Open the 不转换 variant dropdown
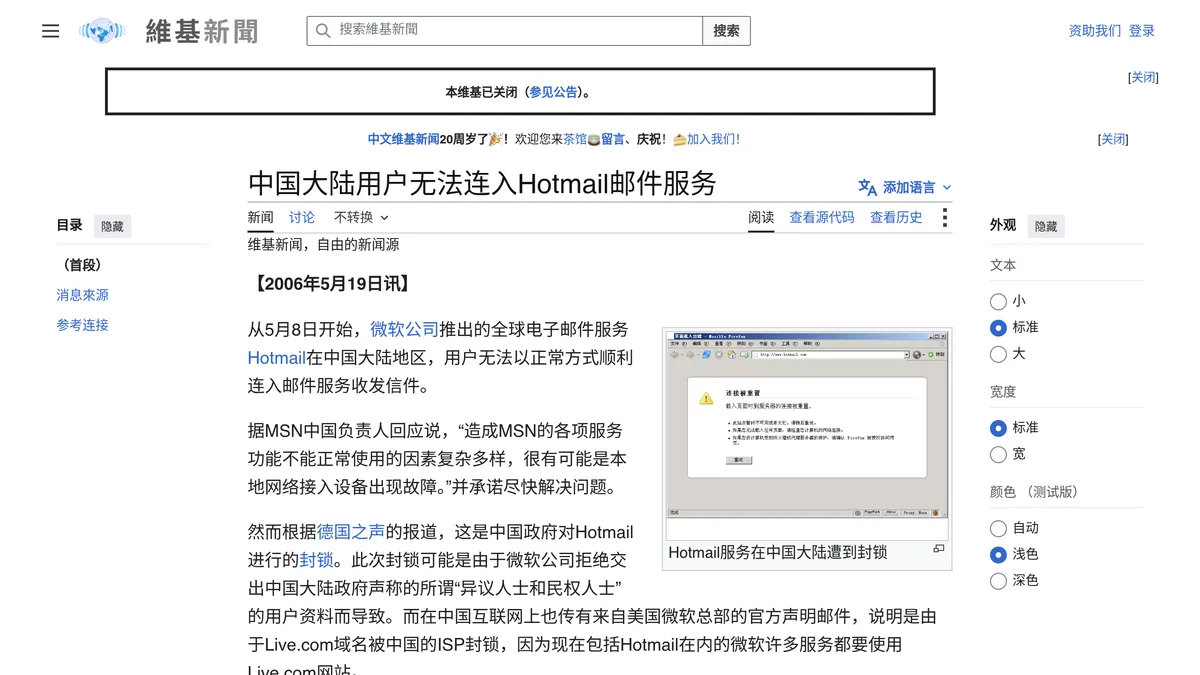 361,217
